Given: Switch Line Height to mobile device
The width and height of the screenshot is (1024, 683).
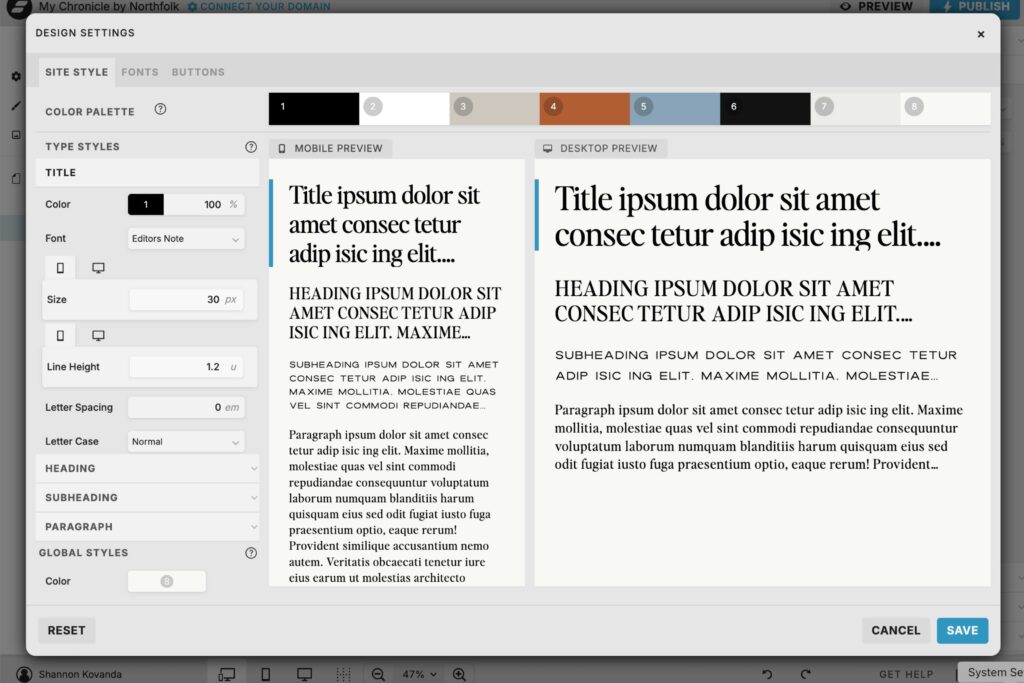Looking at the screenshot, I should tap(60, 335).
